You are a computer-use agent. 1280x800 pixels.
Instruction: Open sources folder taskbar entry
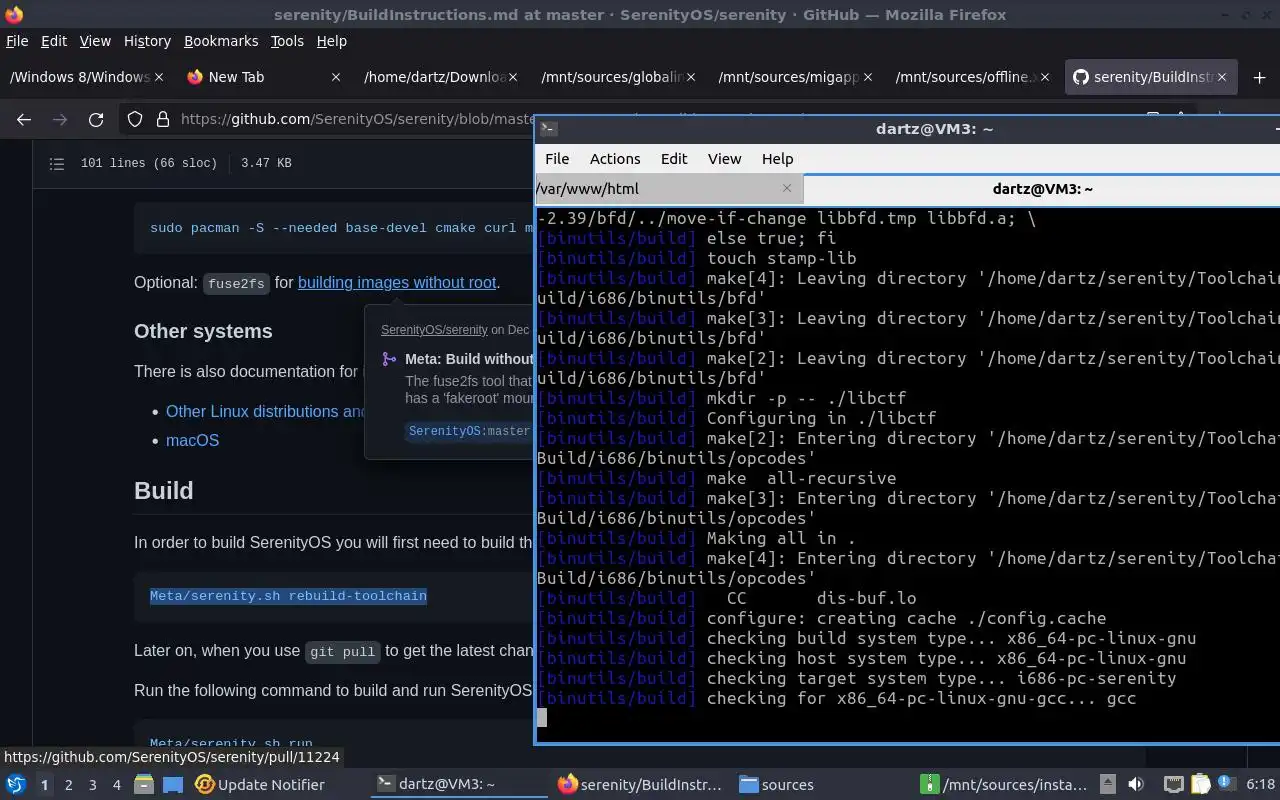tap(777, 785)
